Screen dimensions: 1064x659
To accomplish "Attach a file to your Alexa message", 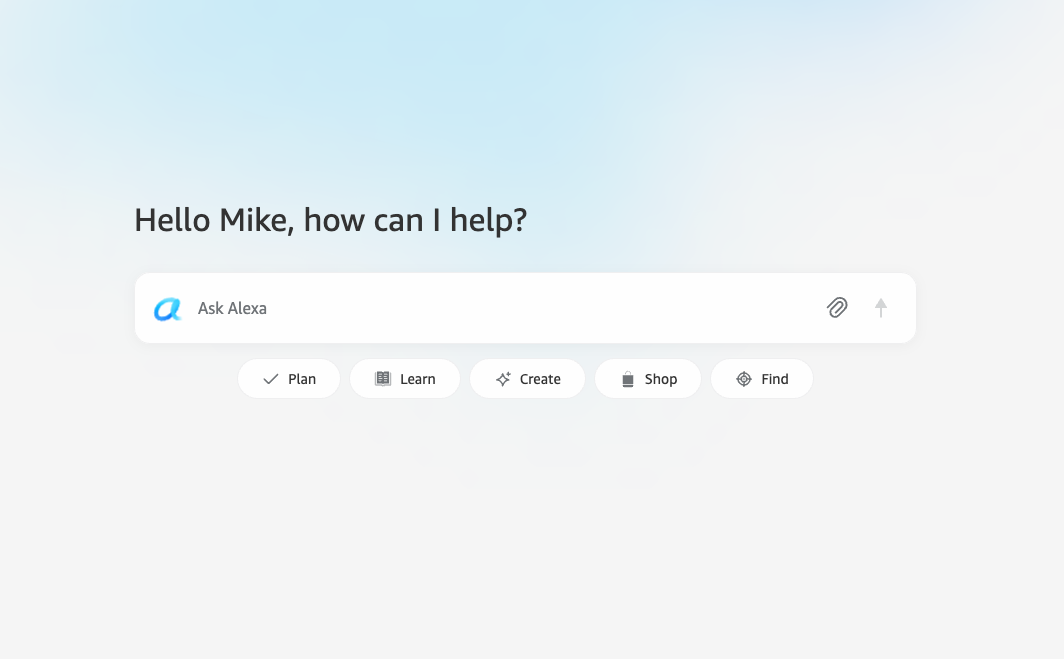I will pyautogui.click(x=837, y=308).
